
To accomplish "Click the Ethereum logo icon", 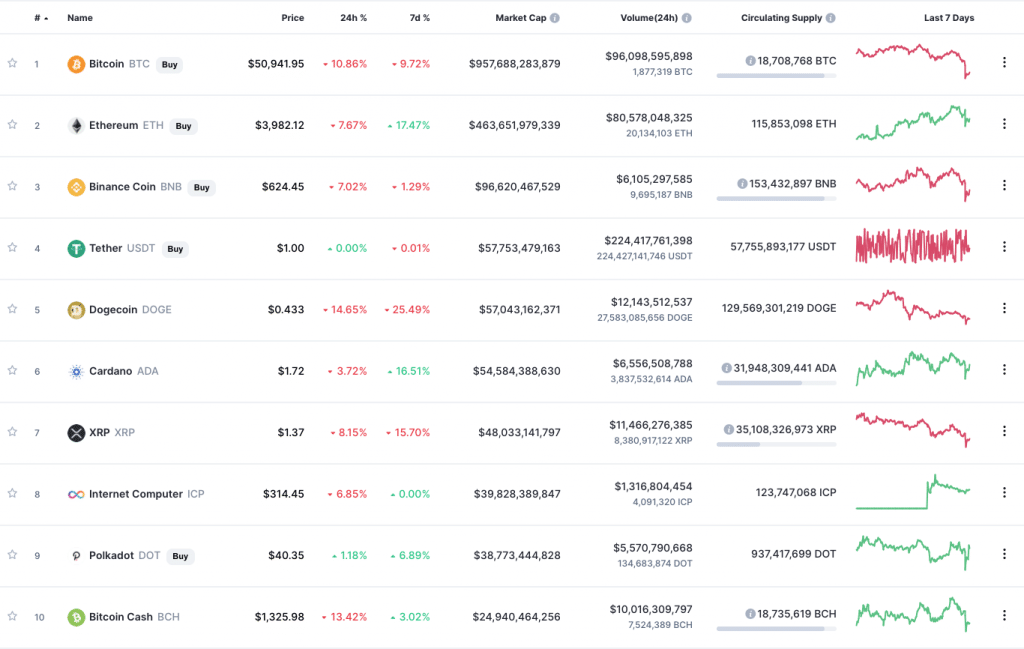I will point(76,126).
